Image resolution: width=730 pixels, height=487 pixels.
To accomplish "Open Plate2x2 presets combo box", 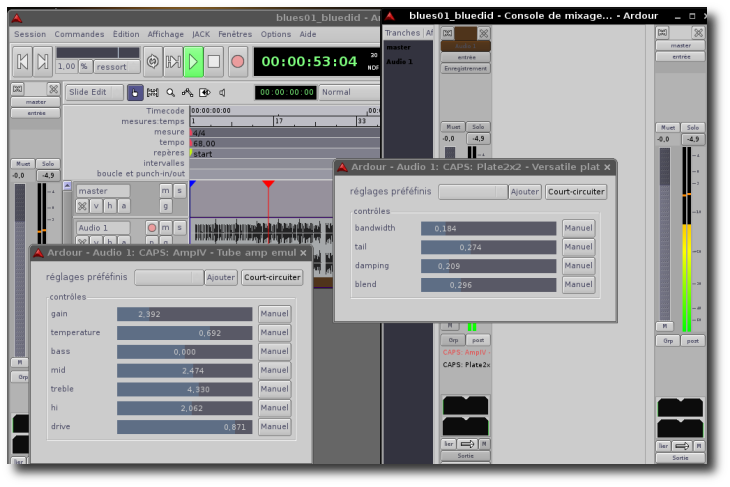I will pos(472,192).
